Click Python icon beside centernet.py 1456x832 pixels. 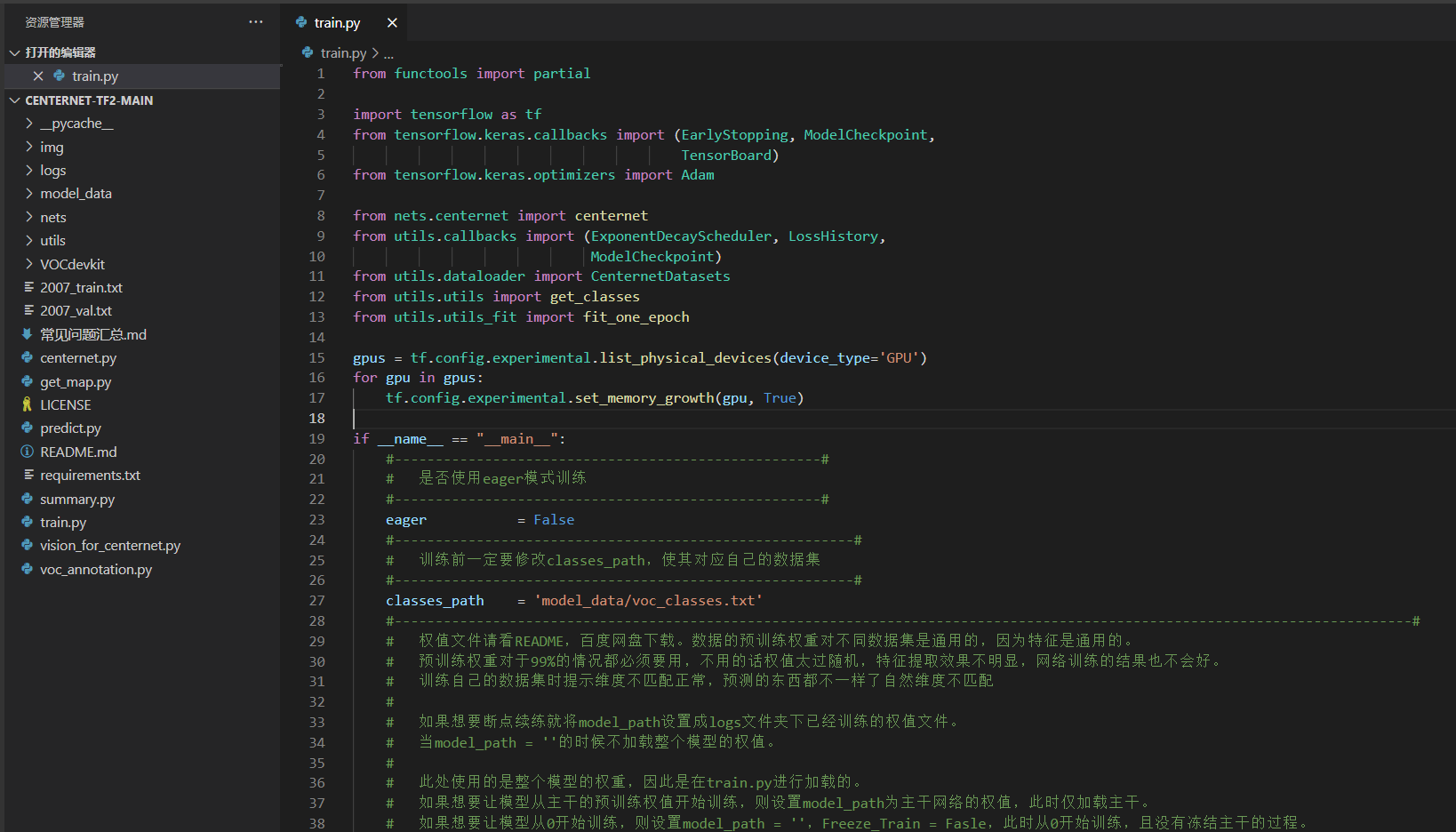[x=28, y=357]
